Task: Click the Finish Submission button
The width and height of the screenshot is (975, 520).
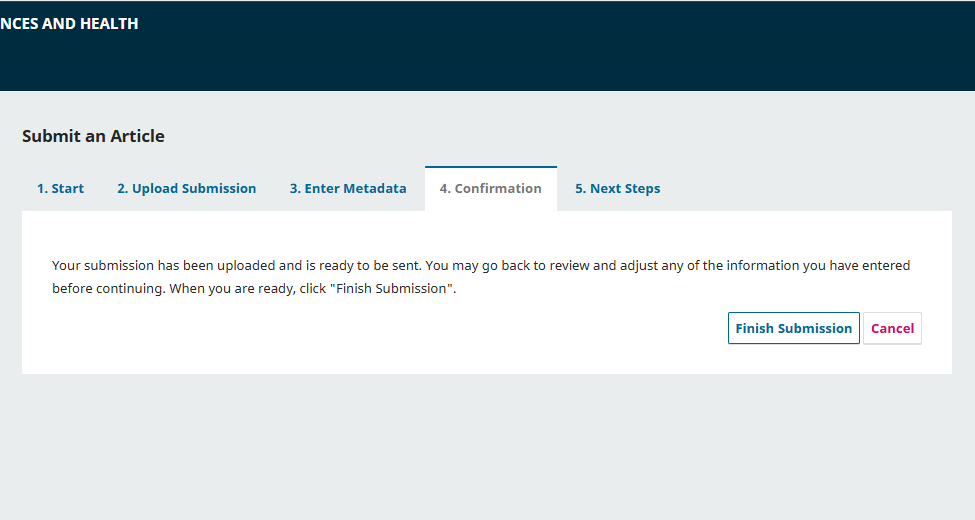Action: (793, 328)
